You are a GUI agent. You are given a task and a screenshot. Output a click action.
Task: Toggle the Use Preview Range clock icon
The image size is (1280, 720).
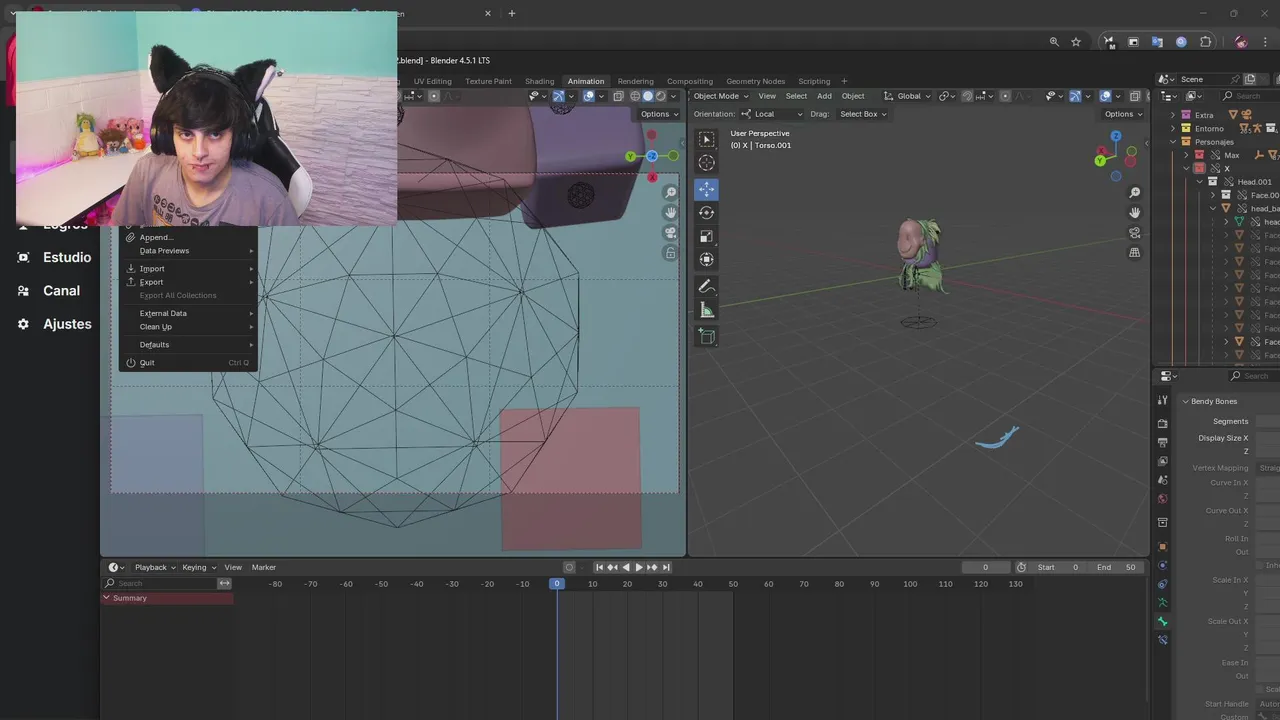click(1021, 567)
